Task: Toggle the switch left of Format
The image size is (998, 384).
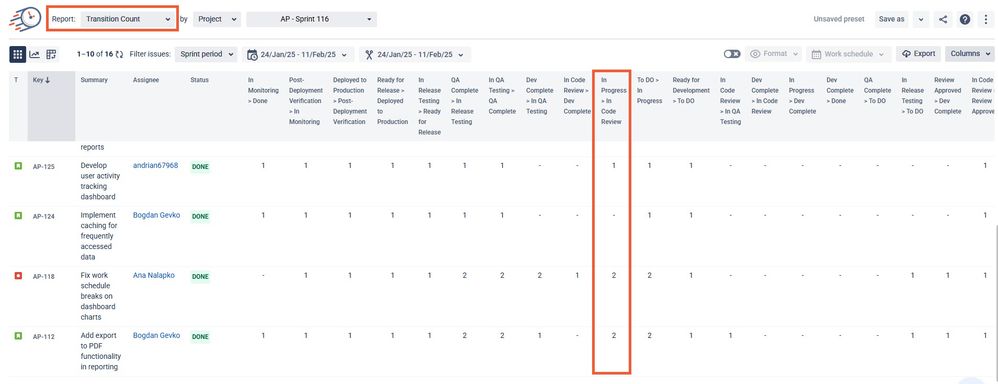Action: pyautogui.click(x=731, y=54)
